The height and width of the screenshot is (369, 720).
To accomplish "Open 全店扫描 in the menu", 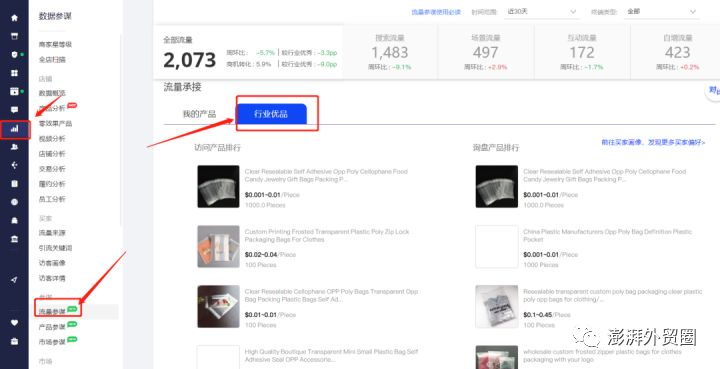I will (52, 60).
